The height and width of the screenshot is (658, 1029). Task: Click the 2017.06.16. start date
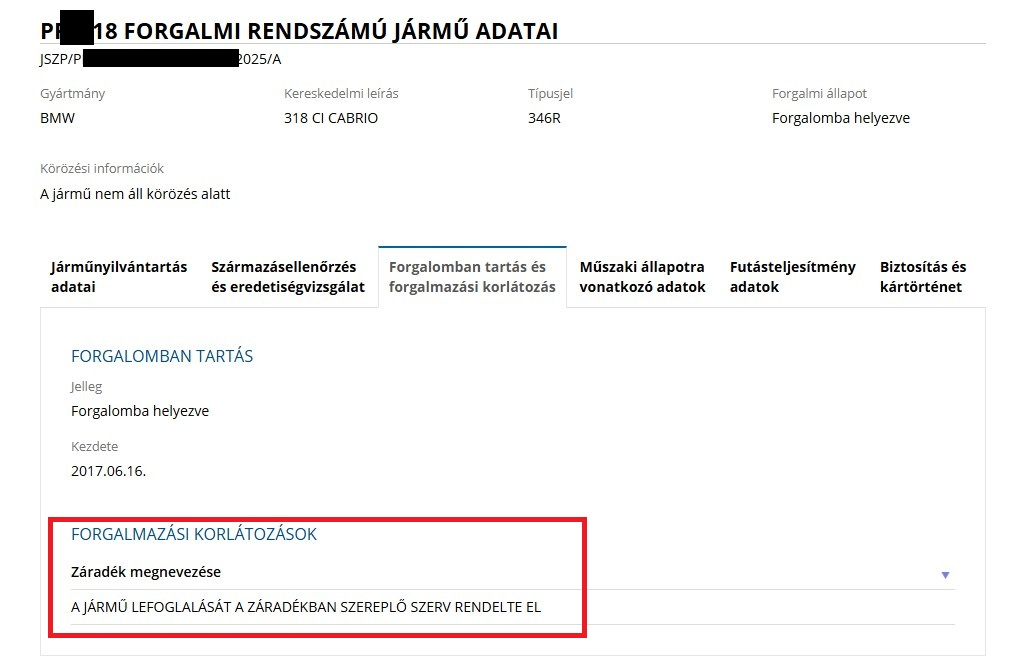[x=108, y=470]
